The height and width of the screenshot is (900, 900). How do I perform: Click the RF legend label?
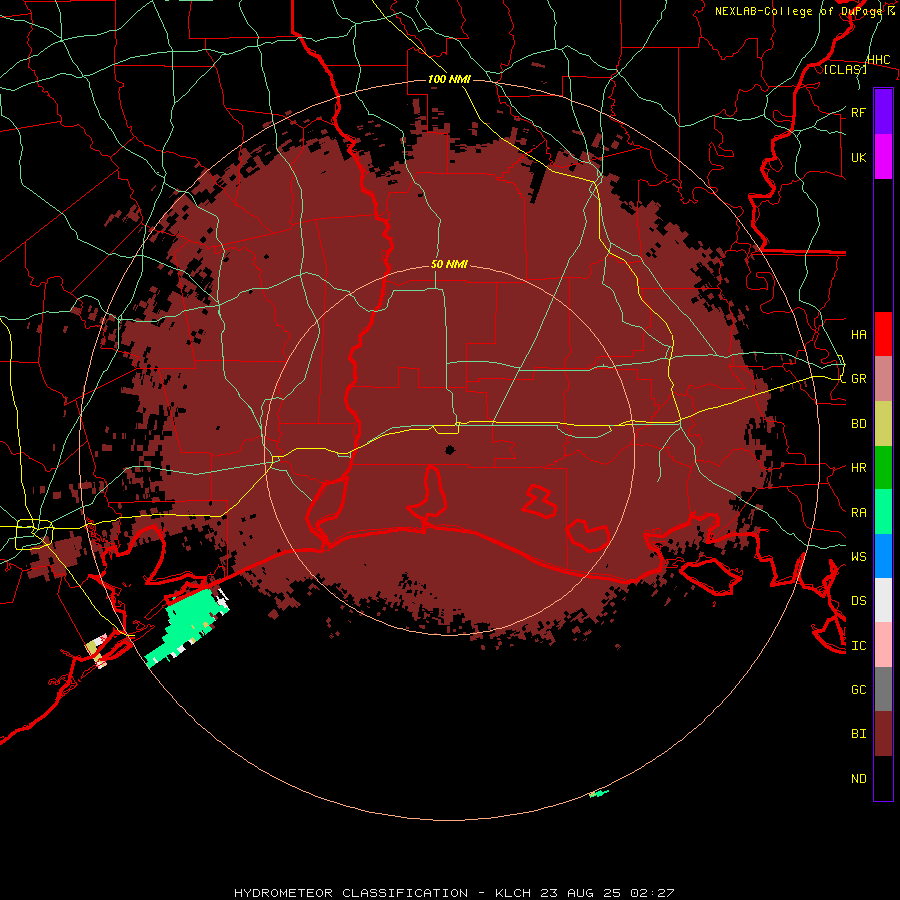point(859,112)
